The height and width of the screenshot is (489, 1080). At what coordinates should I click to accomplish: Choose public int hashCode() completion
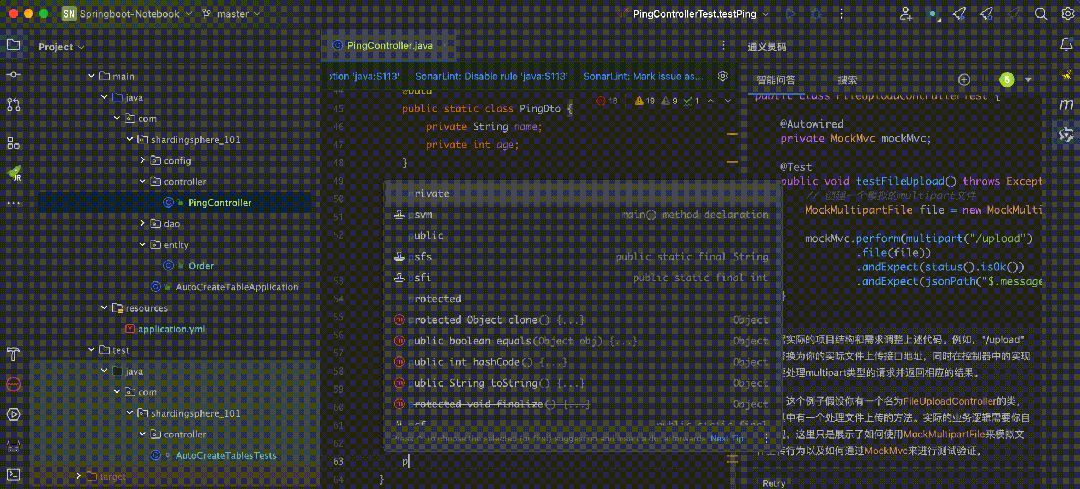tap(583, 362)
